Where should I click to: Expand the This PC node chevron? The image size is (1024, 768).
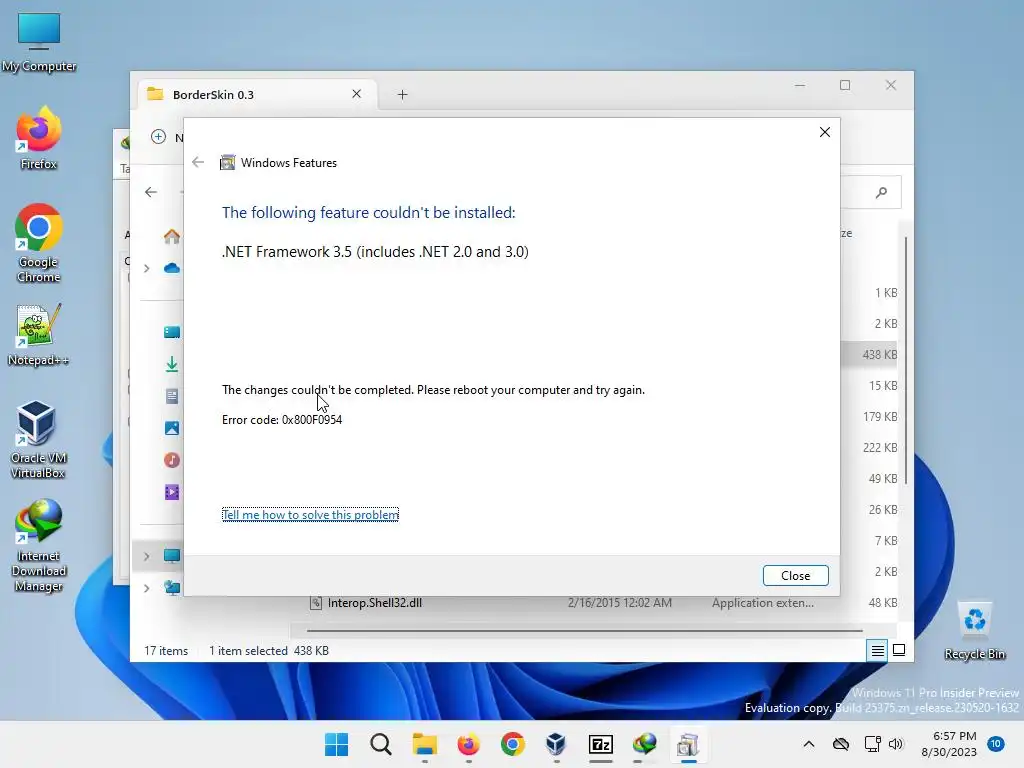click(x=147, y=556)
